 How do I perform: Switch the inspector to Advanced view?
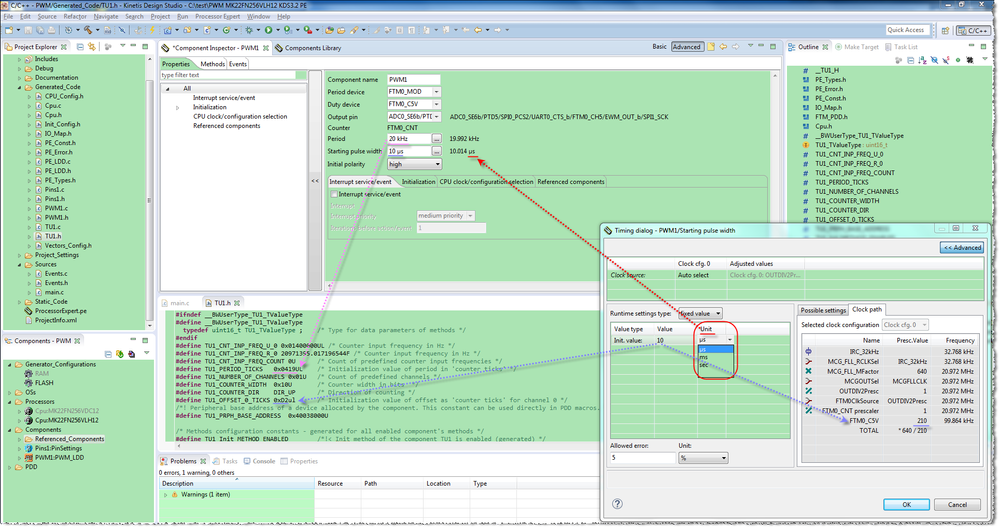pyautogui.click(x=686, y=47)
